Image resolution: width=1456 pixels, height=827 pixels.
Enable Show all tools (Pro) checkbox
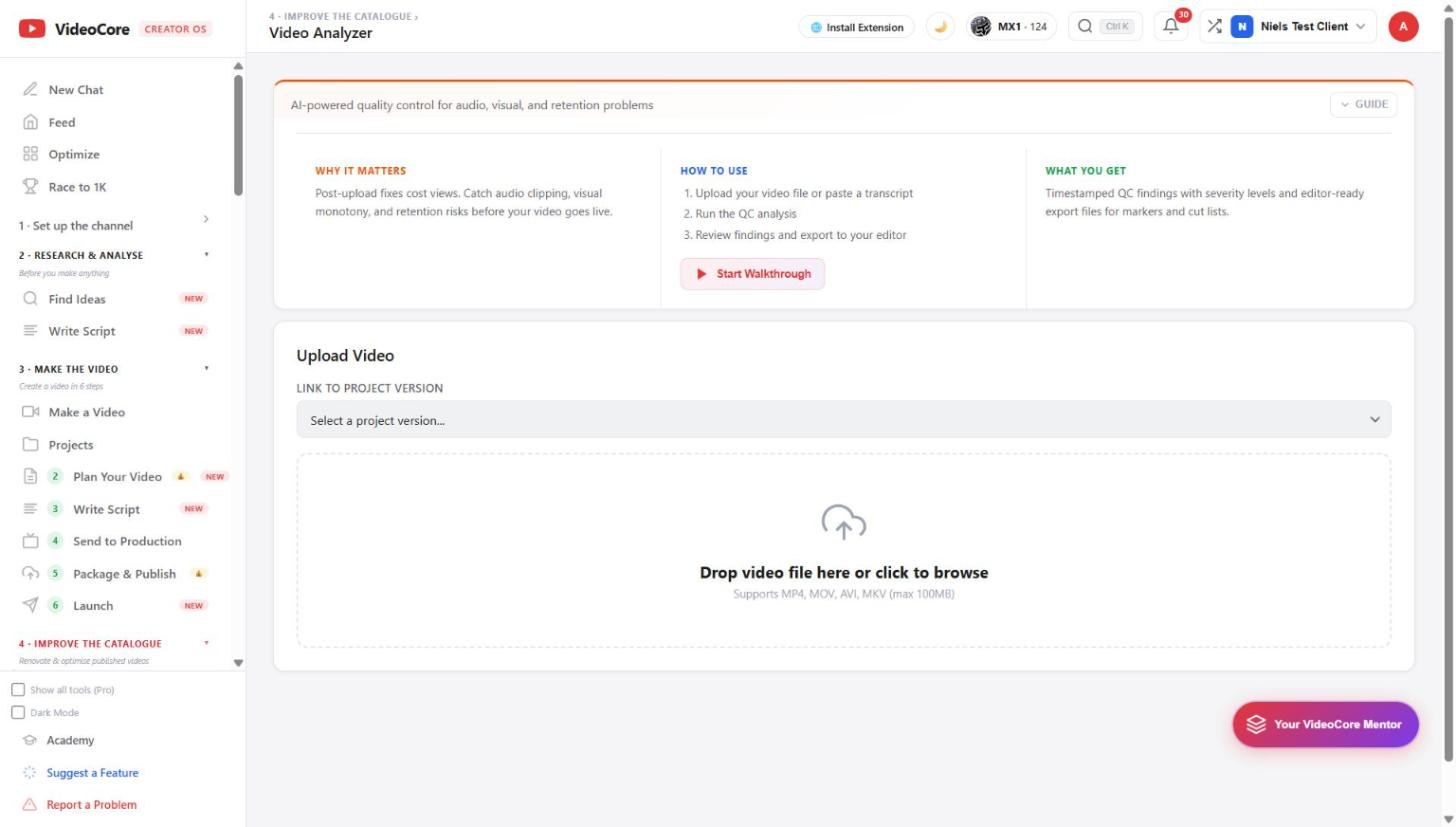click(18, 690)
